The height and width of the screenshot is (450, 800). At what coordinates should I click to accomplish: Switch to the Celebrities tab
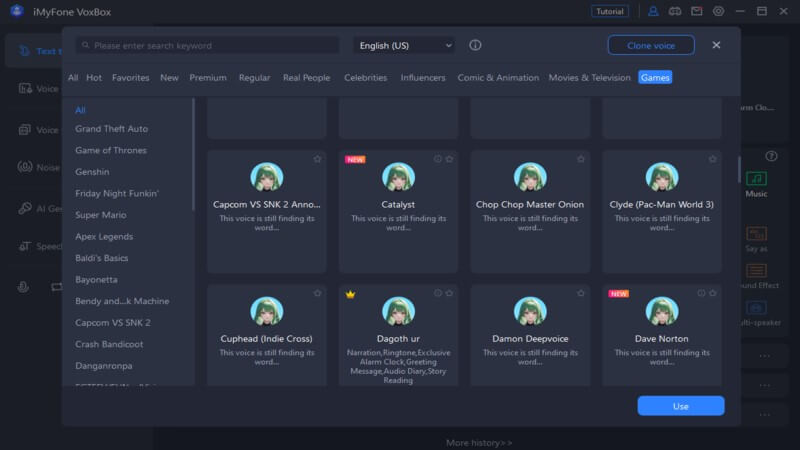click(x=365, y=78)
